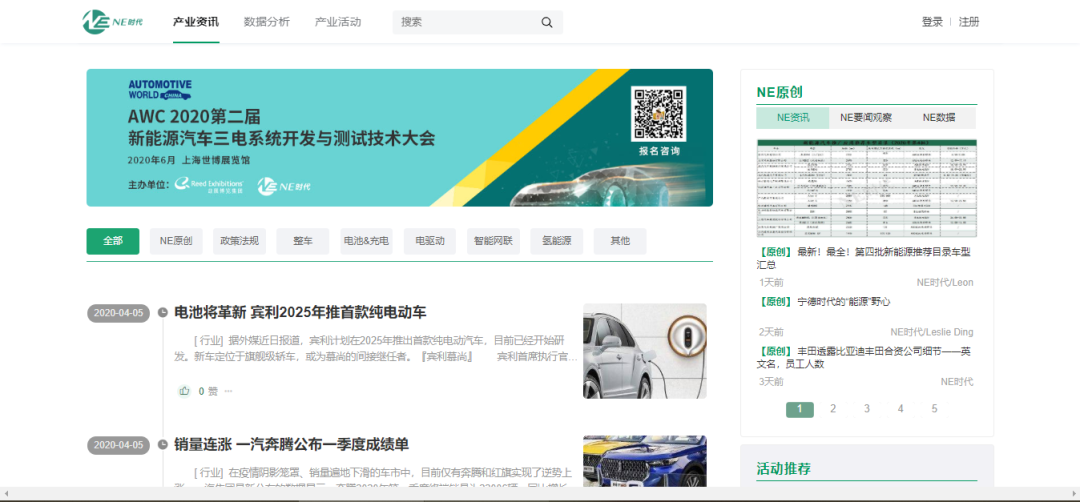Open 丰田透露比亚迪丰田合资公司细节 article
1080x502 pixels.
[864, 357]
